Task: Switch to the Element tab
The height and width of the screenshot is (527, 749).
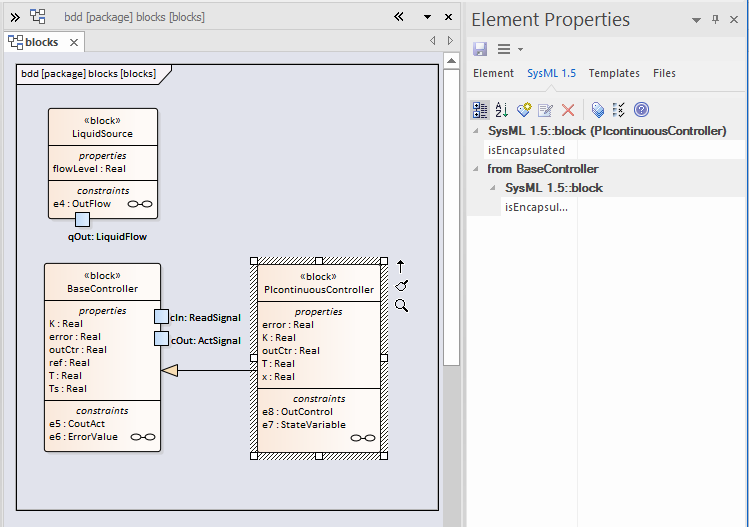Action: click(x=493, y=73)
